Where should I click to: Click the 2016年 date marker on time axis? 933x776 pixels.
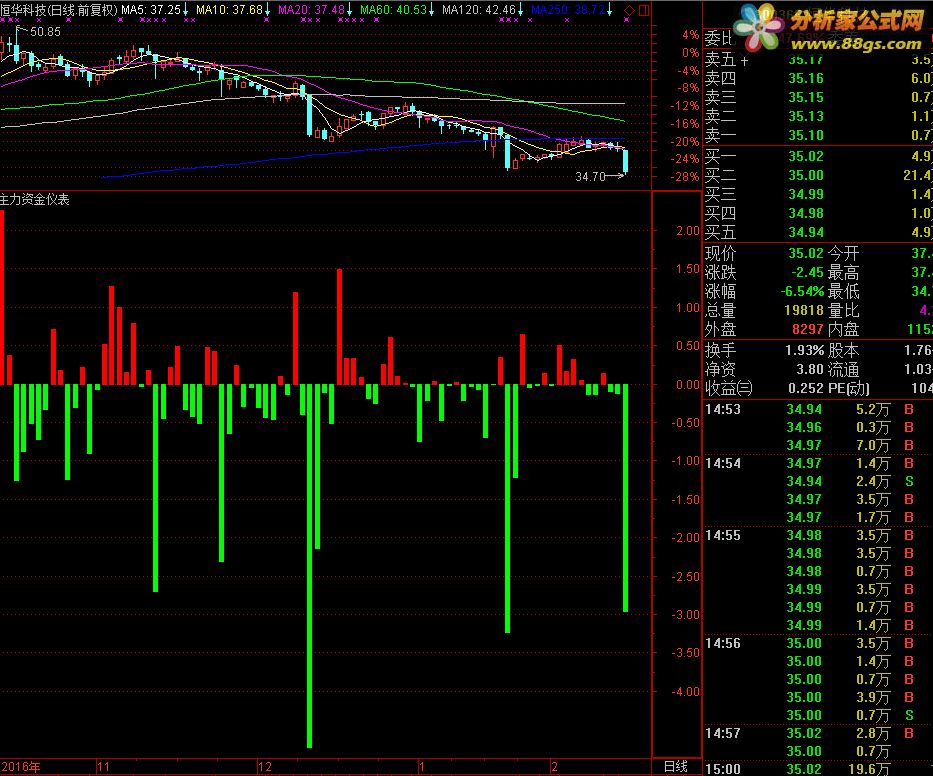coord(21,766)
